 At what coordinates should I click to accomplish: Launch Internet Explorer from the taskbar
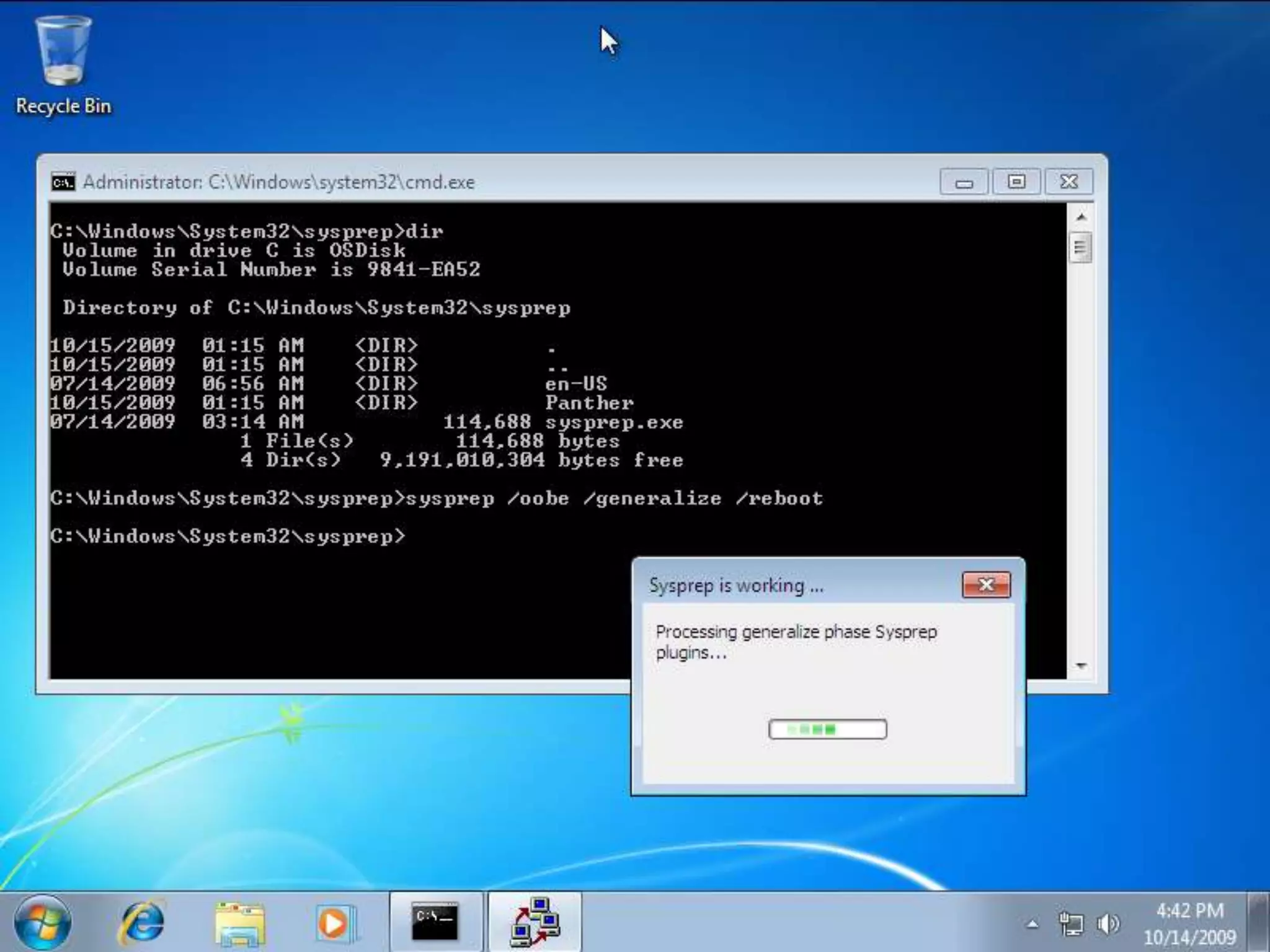(x=142, y=923)
